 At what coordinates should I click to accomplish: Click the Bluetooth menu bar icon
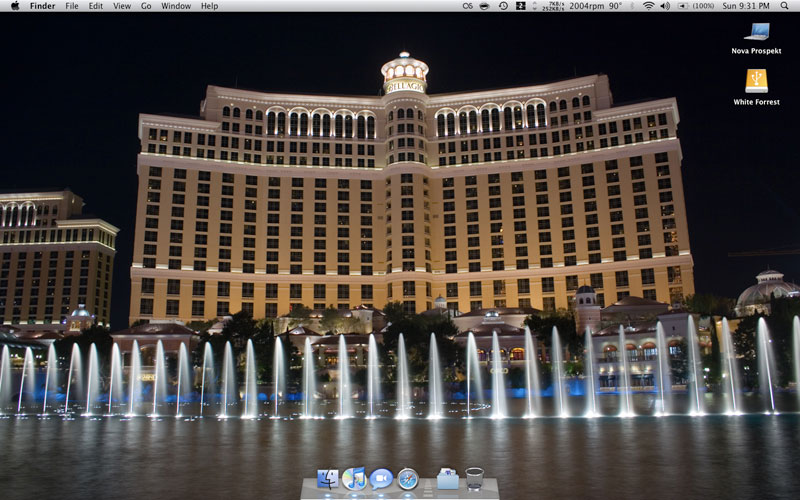point(633,6)
